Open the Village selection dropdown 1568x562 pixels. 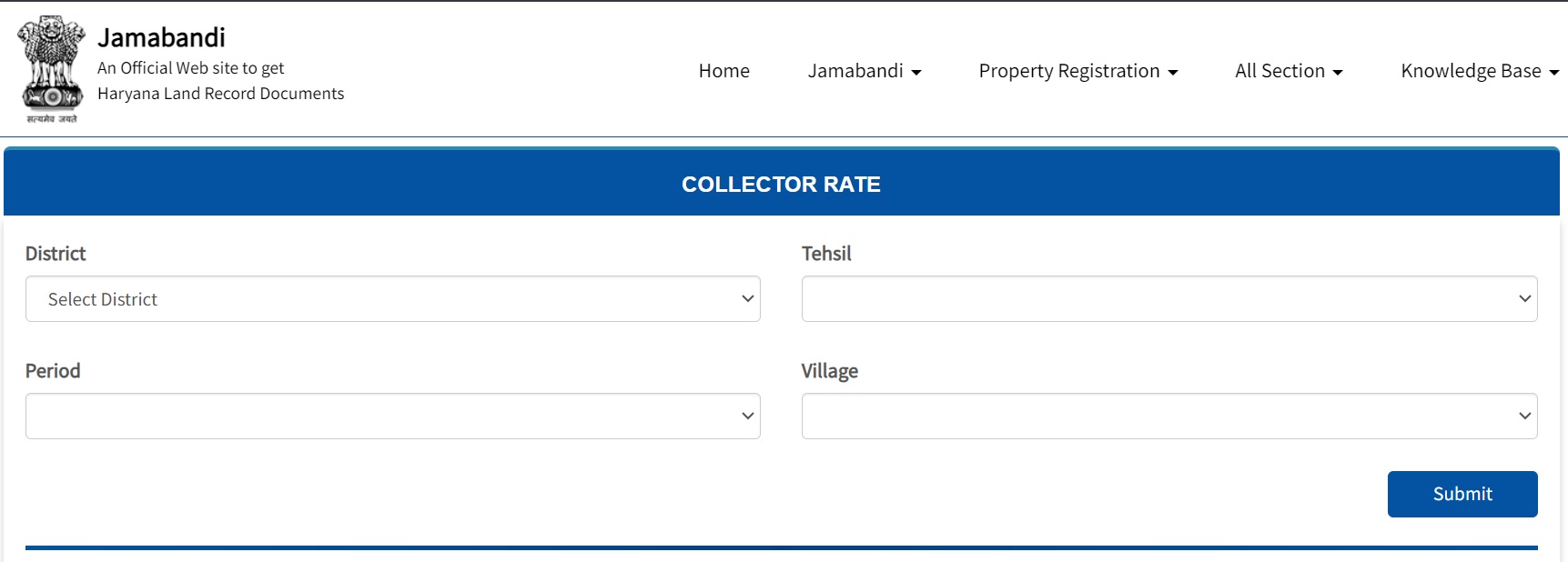1168,416
